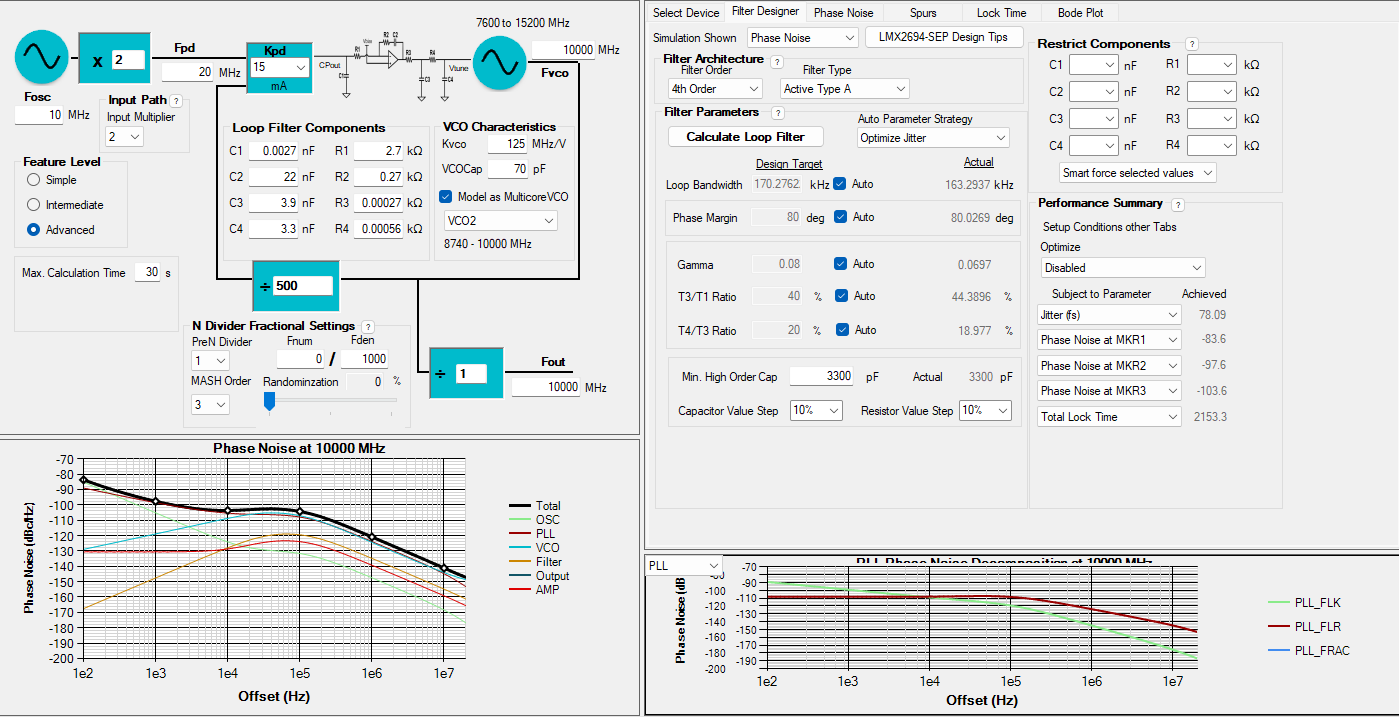This screenshot has width=1399, height=718.
Task: Click the VCOCap value field
Action: [507, 169]
